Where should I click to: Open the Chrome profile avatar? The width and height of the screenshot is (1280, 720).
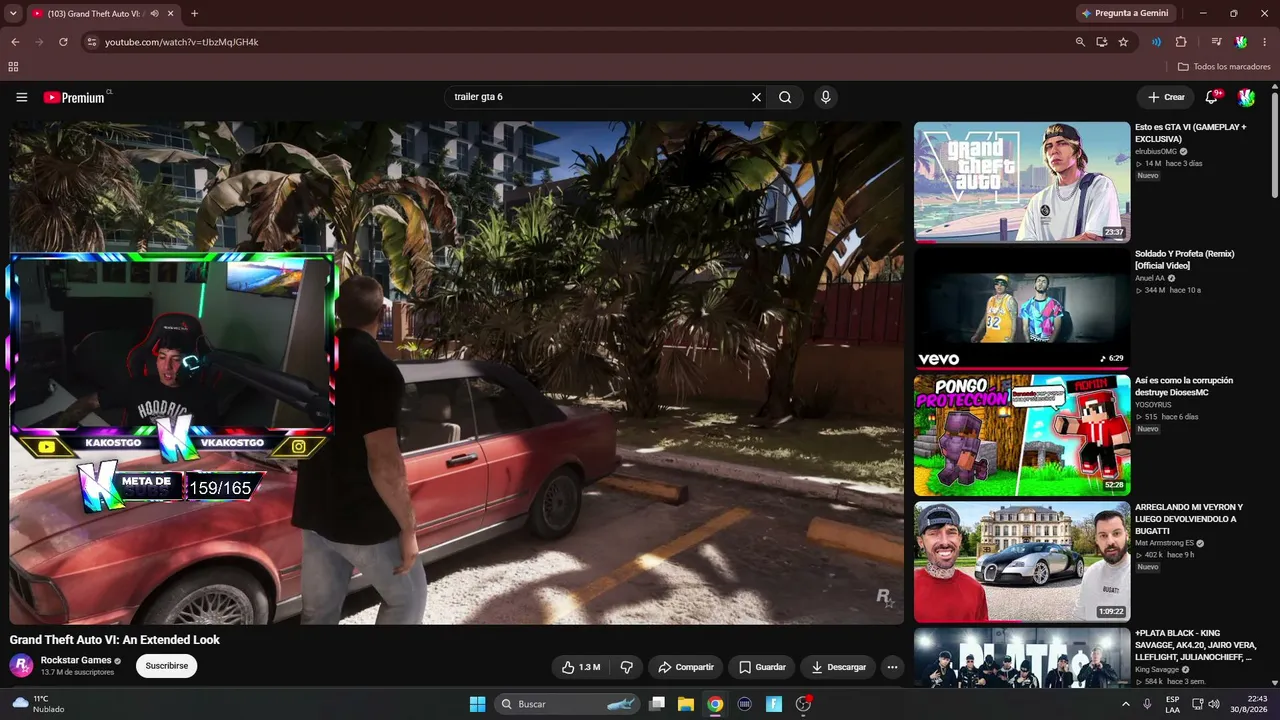[1241, 42]
